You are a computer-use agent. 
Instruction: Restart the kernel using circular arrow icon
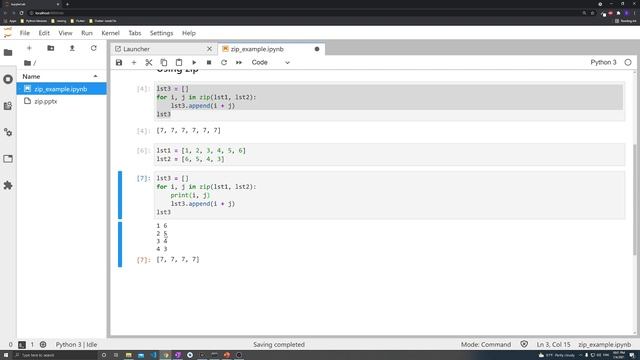224,62
